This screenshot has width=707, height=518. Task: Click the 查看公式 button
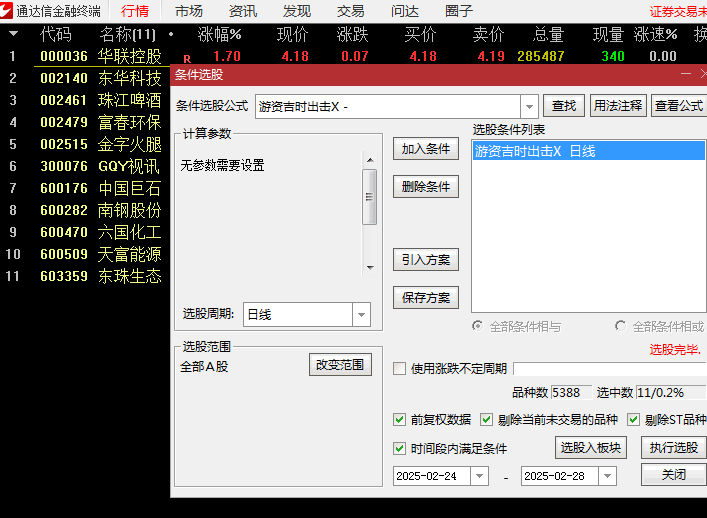[679, 106]
